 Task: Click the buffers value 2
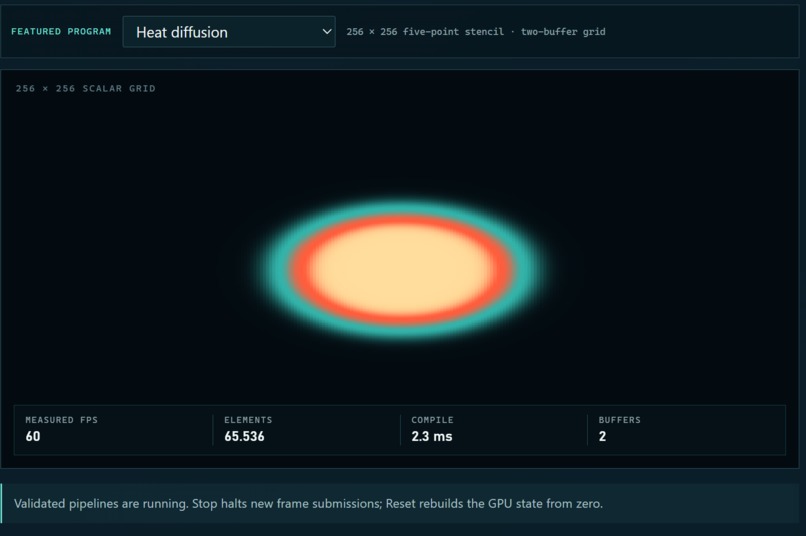click(x=602, y=436)
